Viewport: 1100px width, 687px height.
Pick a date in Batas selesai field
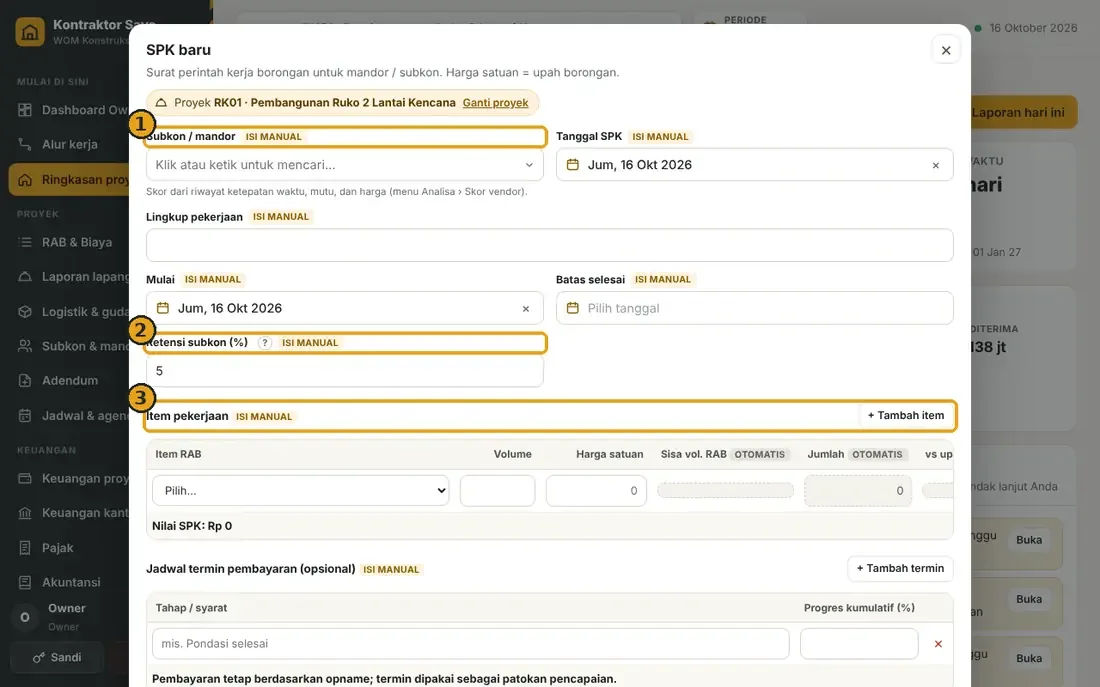click(754, 308)
